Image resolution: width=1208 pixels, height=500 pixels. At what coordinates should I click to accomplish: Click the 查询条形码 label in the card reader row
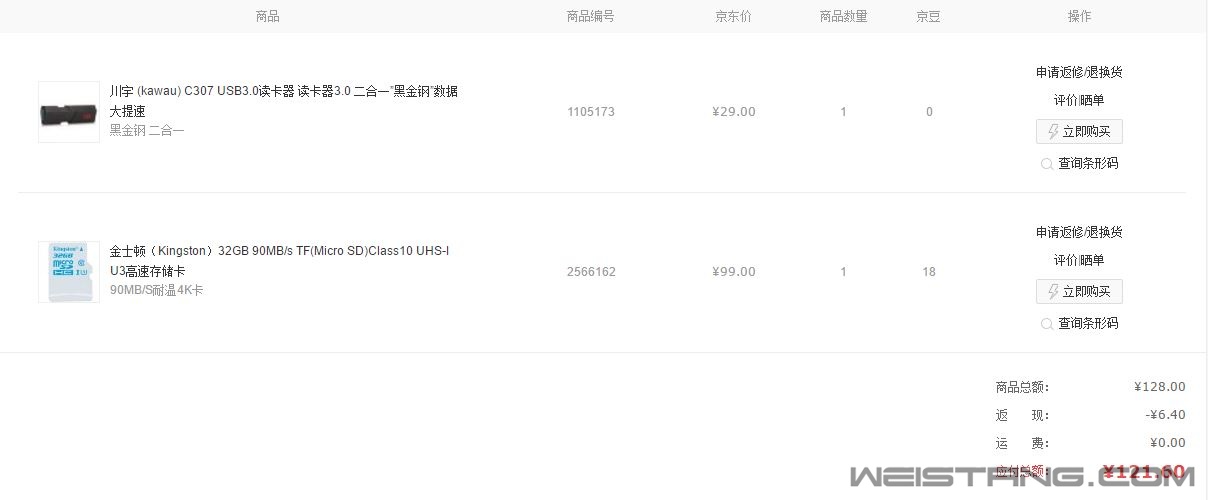click(x=1088, y=163)
